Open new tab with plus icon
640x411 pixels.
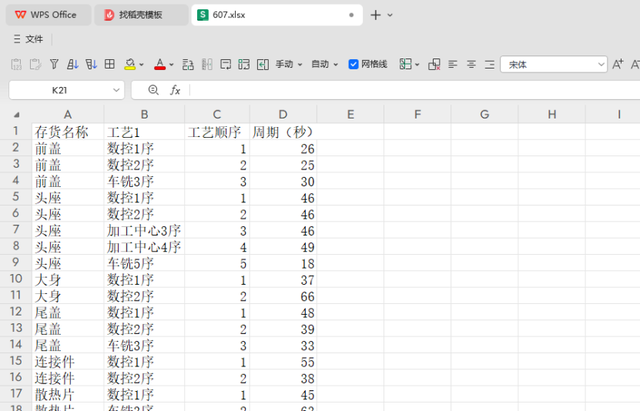click(x=376, y=15)
